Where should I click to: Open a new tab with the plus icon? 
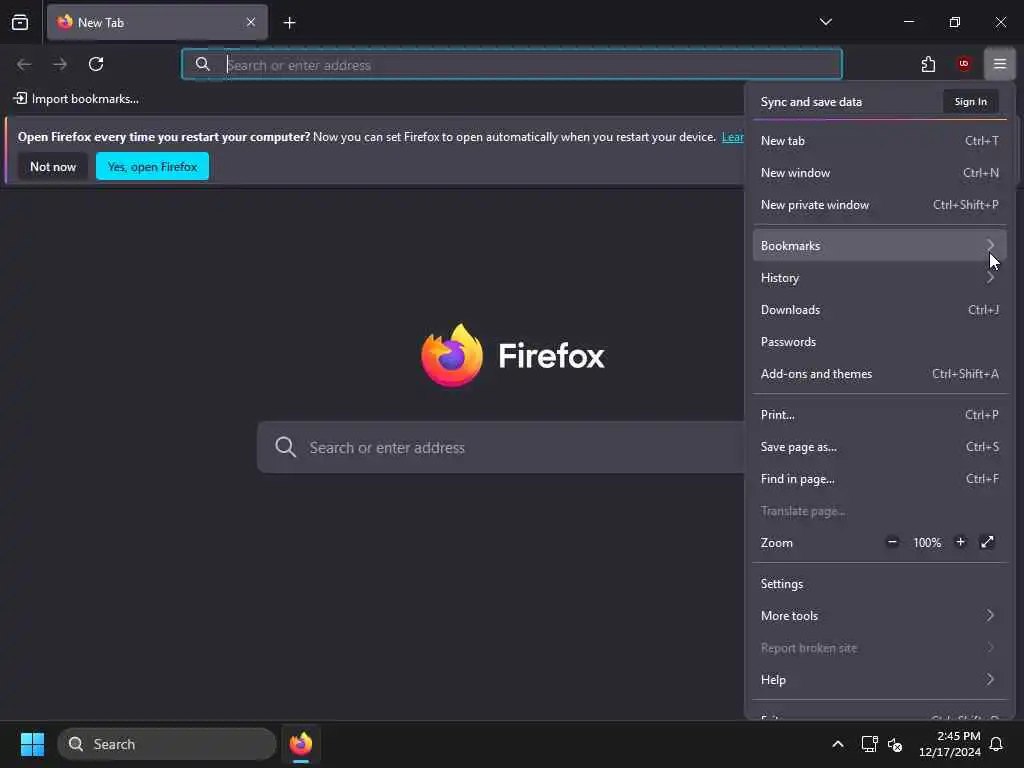tap(289, 23)
